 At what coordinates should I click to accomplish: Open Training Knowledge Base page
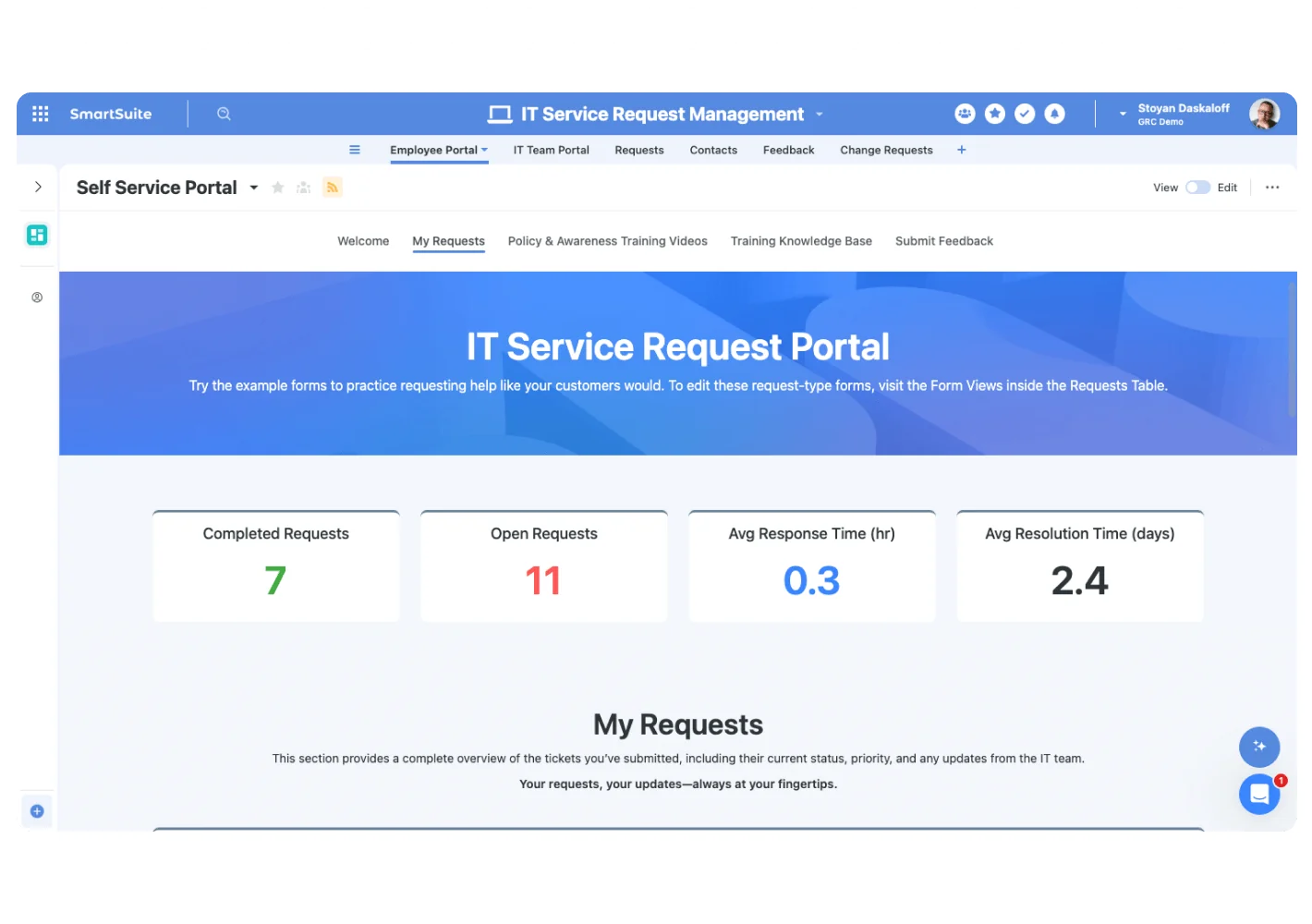pyautogui.click(x=801, y=241)
